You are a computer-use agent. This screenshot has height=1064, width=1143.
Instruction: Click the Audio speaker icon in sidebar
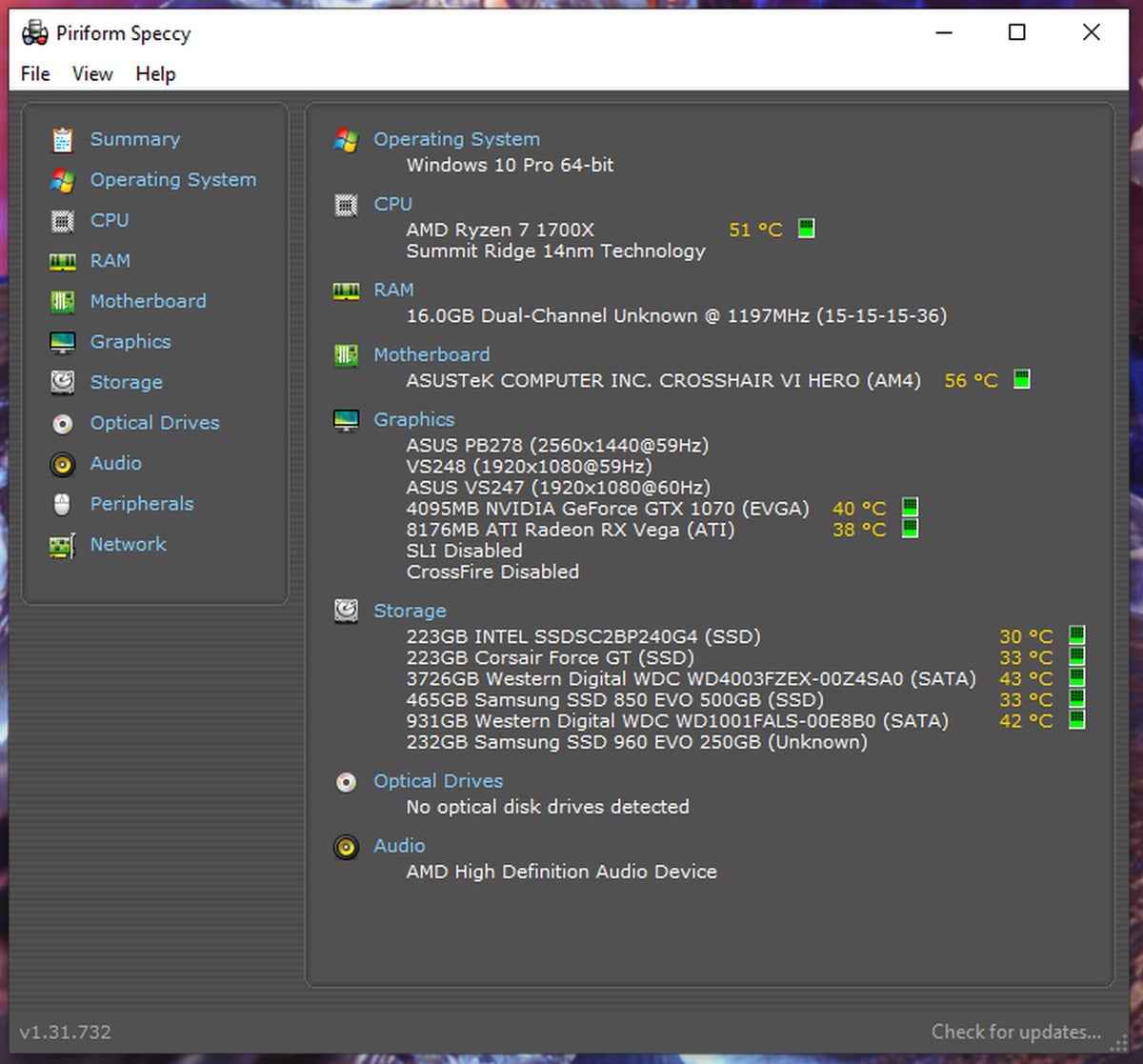(x=63, y=464)
